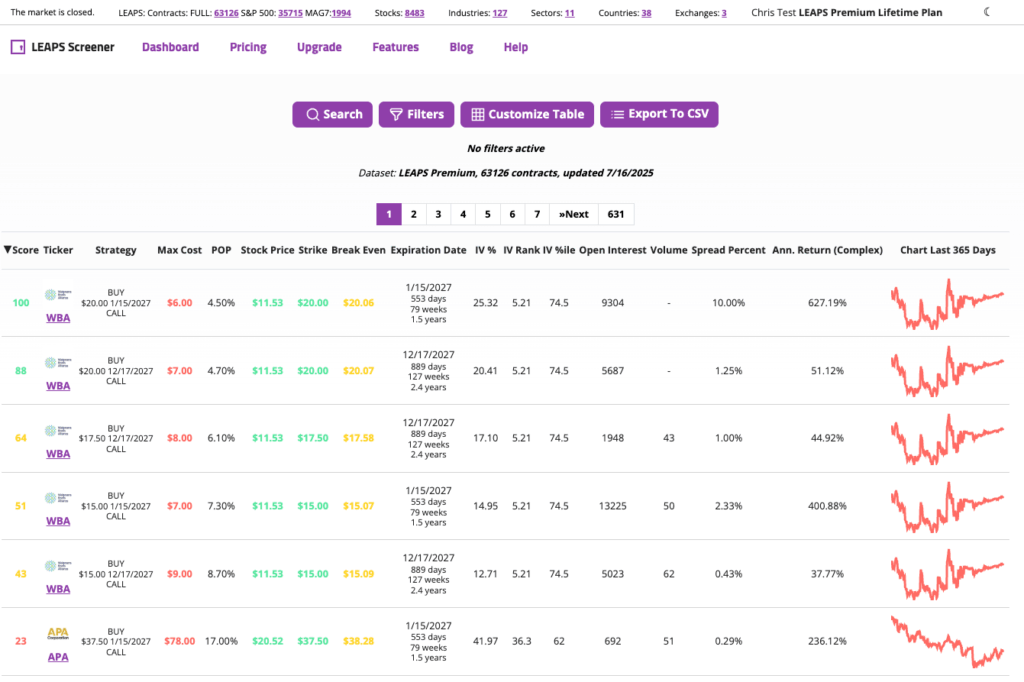1024x682 pixels.
Task: Select the Pricing menu item
Action: point(247,47)
